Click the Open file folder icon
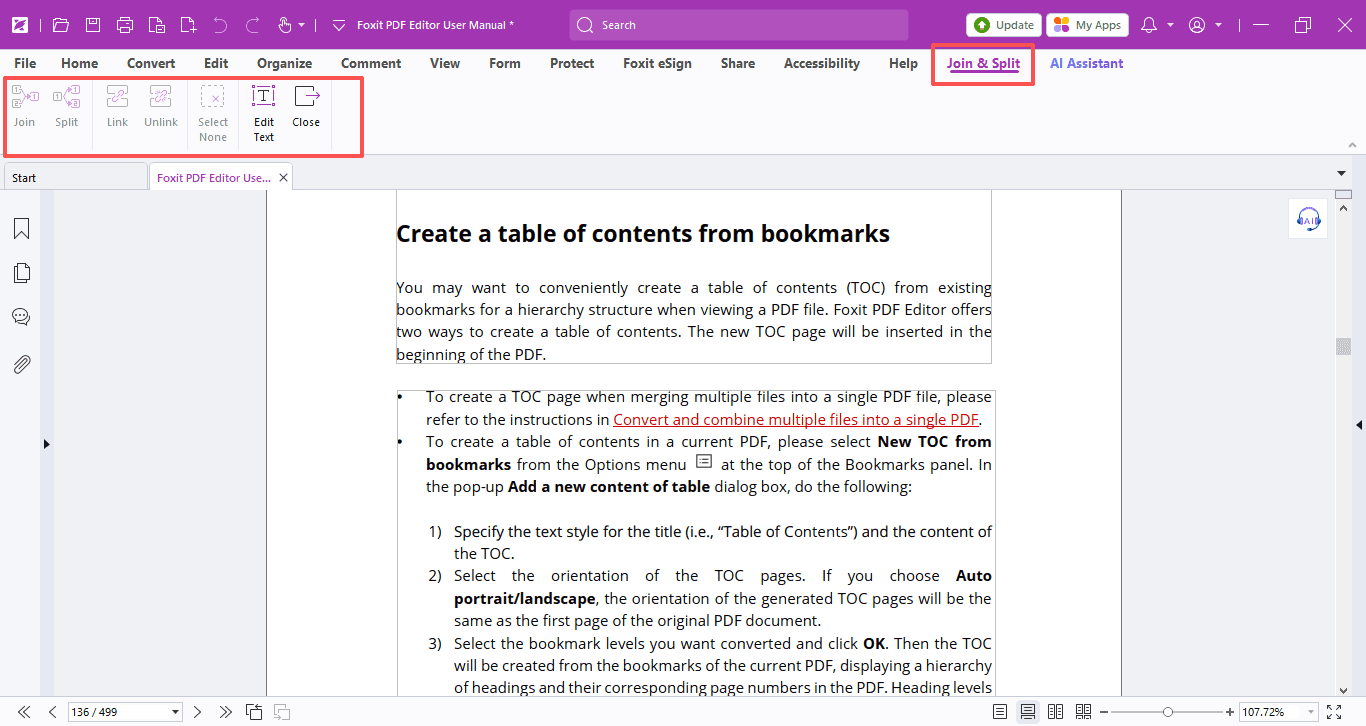Viewport: 1366px width, 726px height. click(61, 25)
